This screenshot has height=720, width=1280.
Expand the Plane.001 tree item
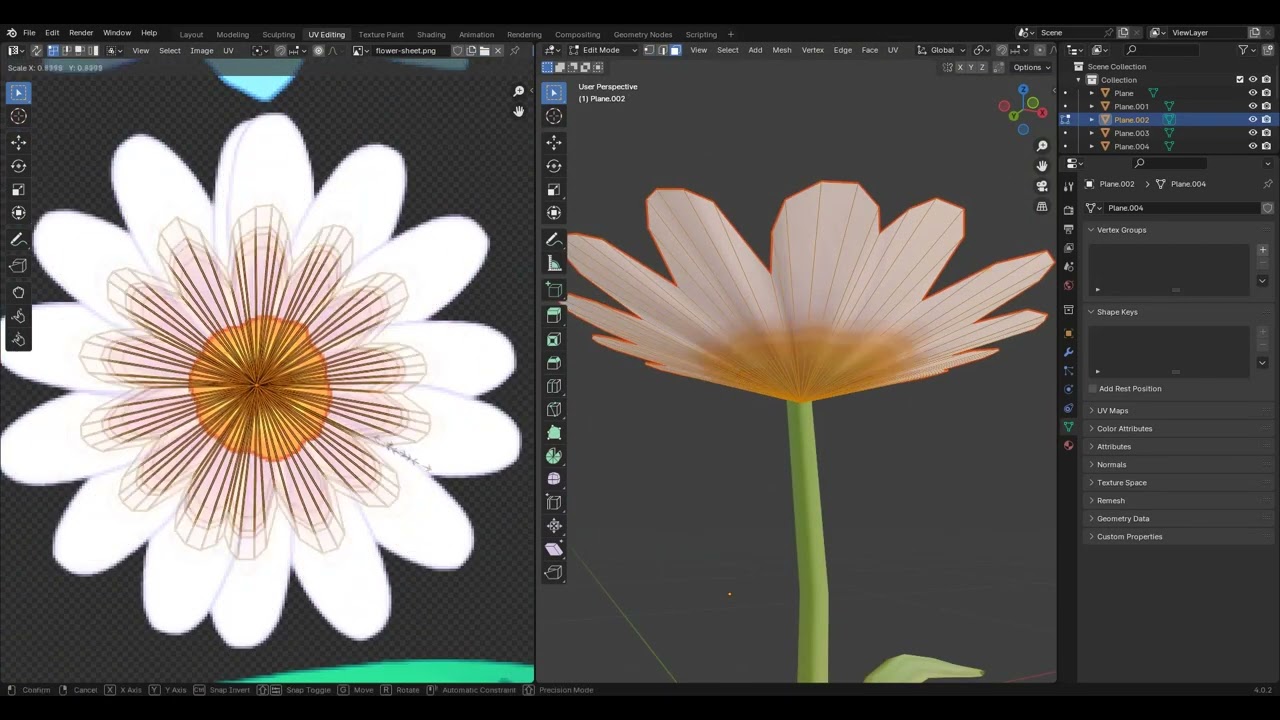click(1092, 106)
